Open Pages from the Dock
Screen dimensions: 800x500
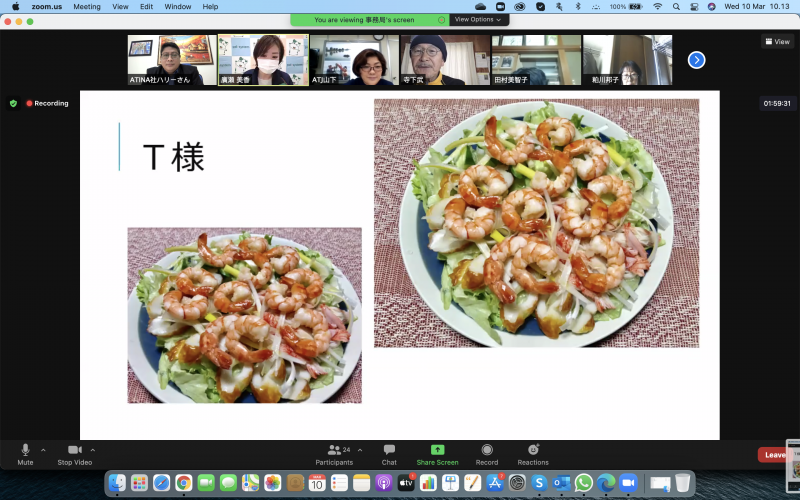click(472, 482)
